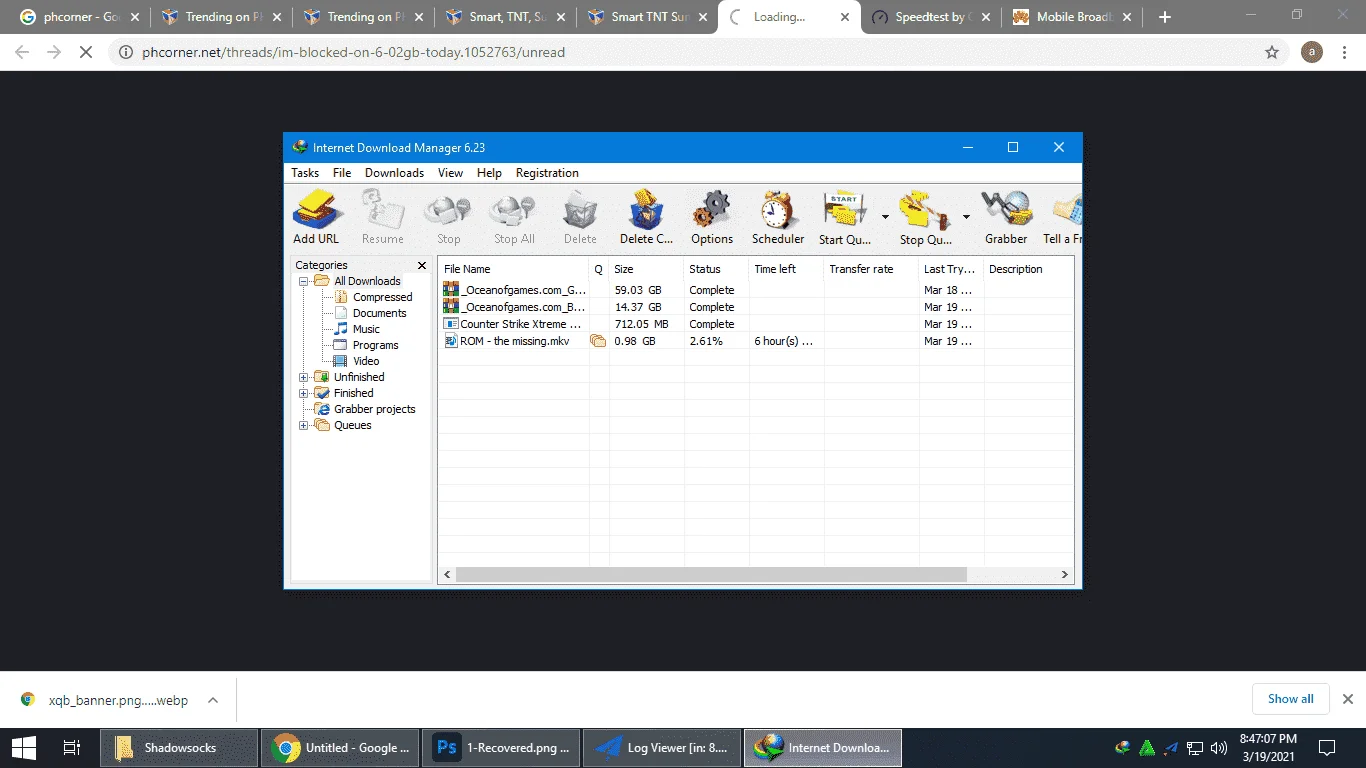The height and width of the screenshot is (768, 1366).
Task: Sort by Time left column header
Action: pos(786,269)
